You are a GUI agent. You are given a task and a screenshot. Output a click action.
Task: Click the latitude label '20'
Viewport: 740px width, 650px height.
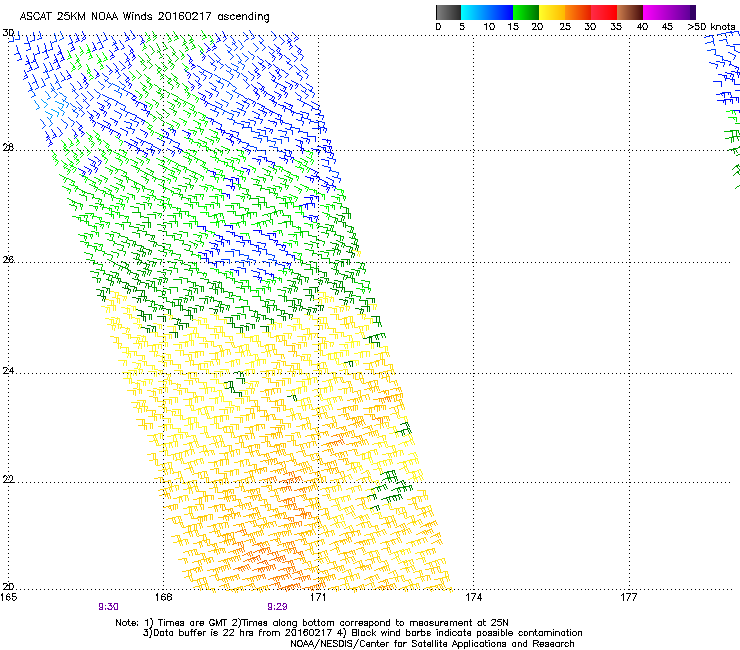(8, 586)
